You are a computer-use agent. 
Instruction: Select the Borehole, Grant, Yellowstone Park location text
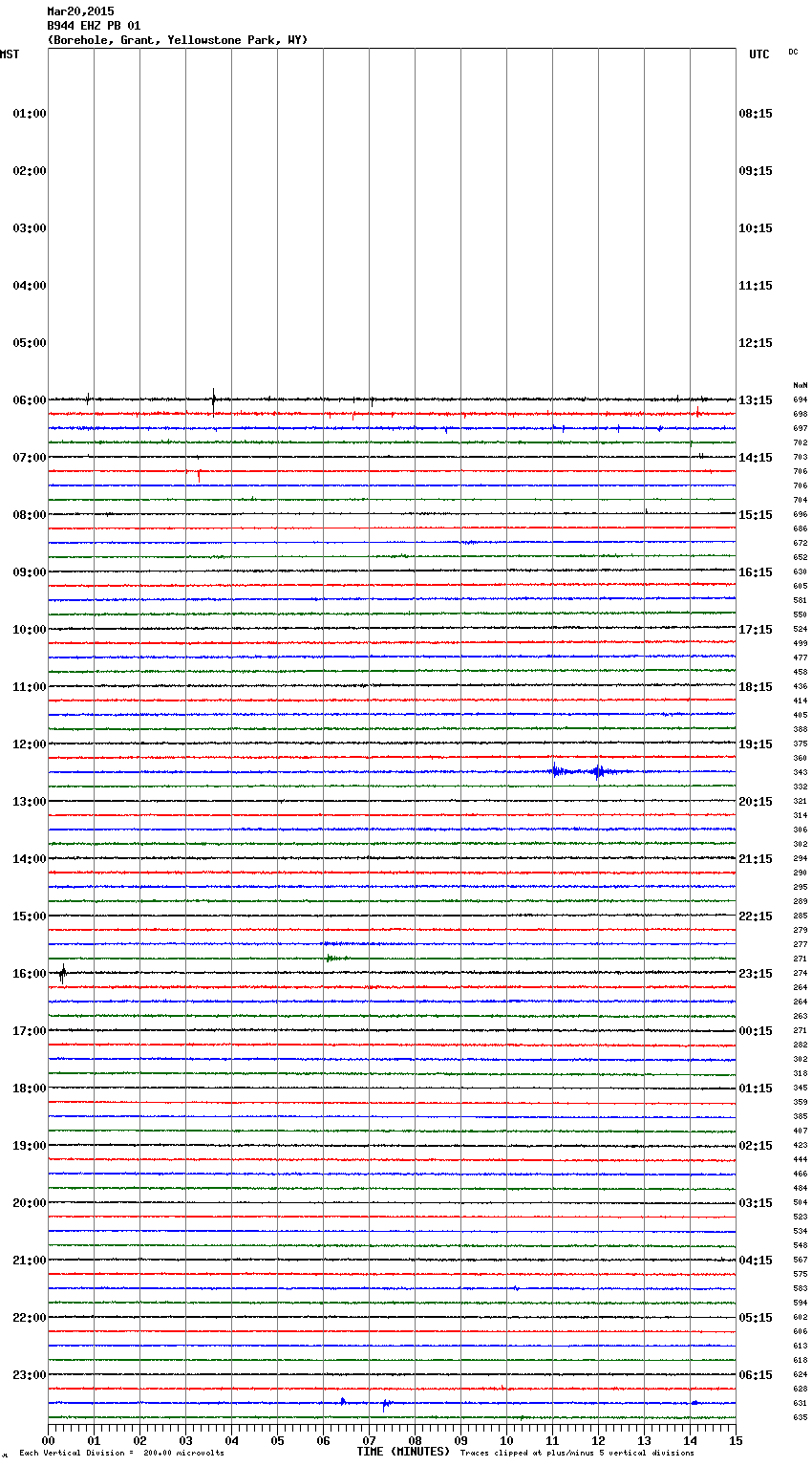pyautogui.click(x=178, y=40)
